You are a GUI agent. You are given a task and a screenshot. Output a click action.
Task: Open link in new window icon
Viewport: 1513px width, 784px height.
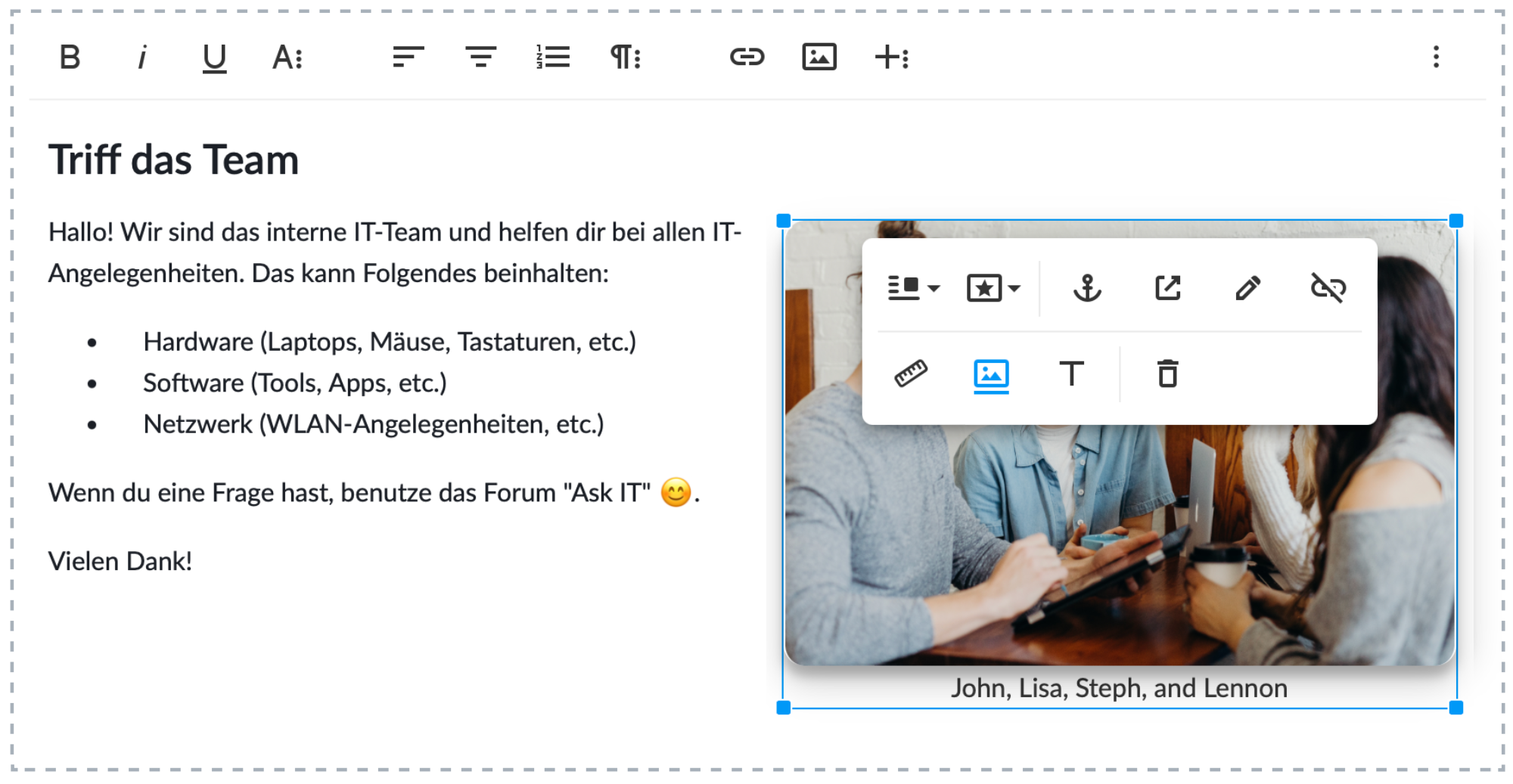coord(1167,288)
